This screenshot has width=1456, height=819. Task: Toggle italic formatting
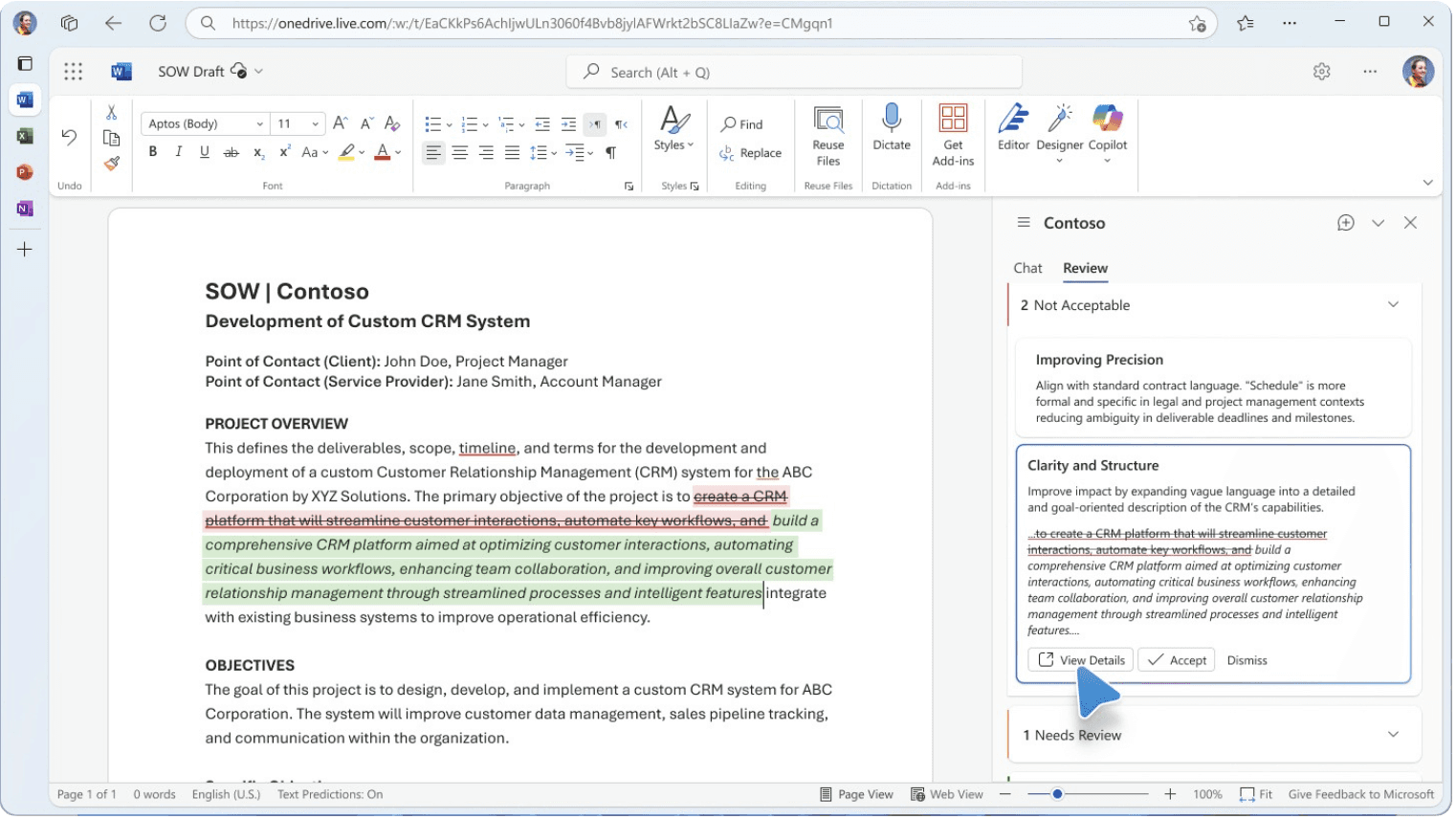click(178, 152)
